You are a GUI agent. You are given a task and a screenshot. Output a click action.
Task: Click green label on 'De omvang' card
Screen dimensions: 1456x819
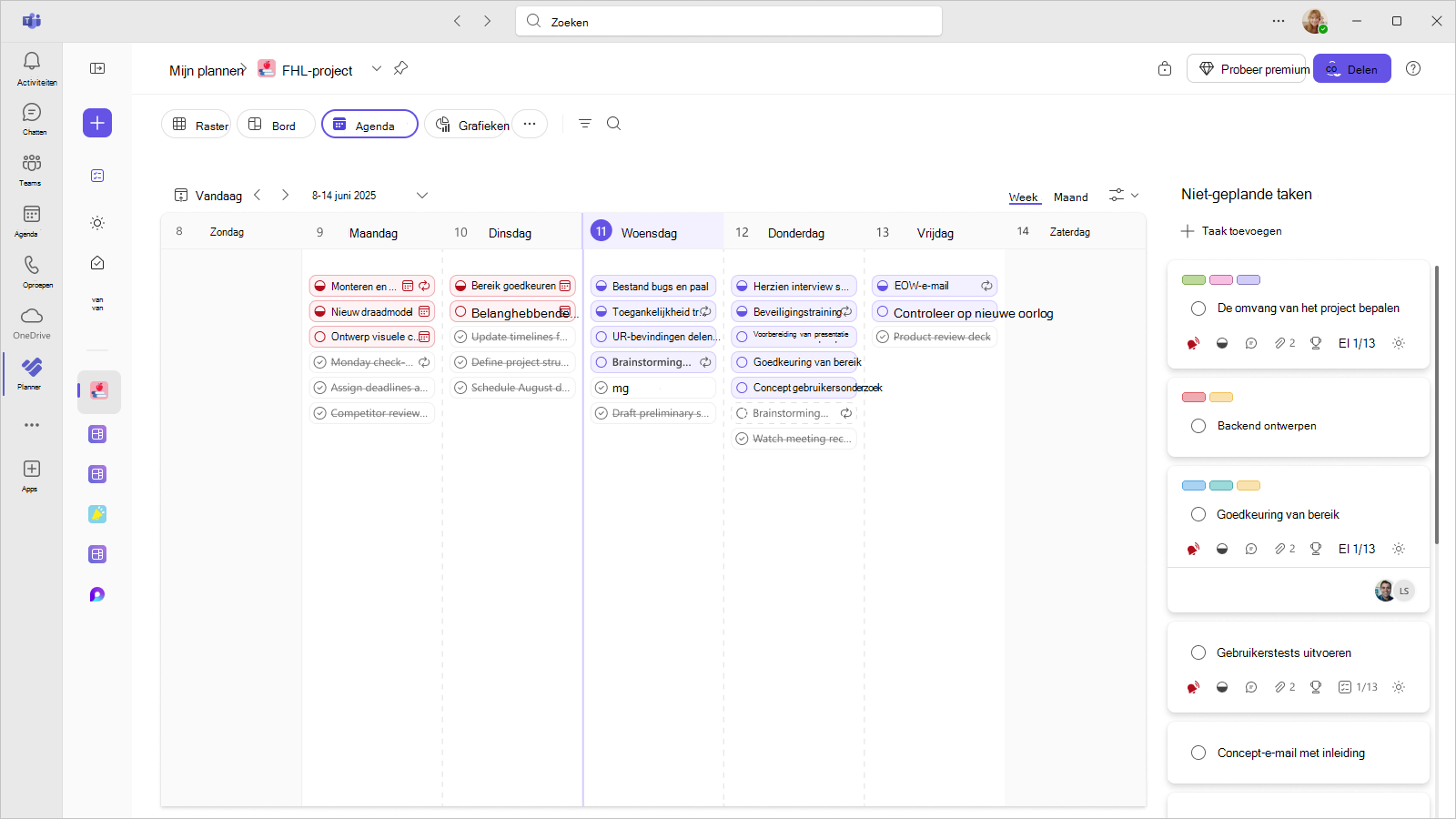[x=1193, y=279]
